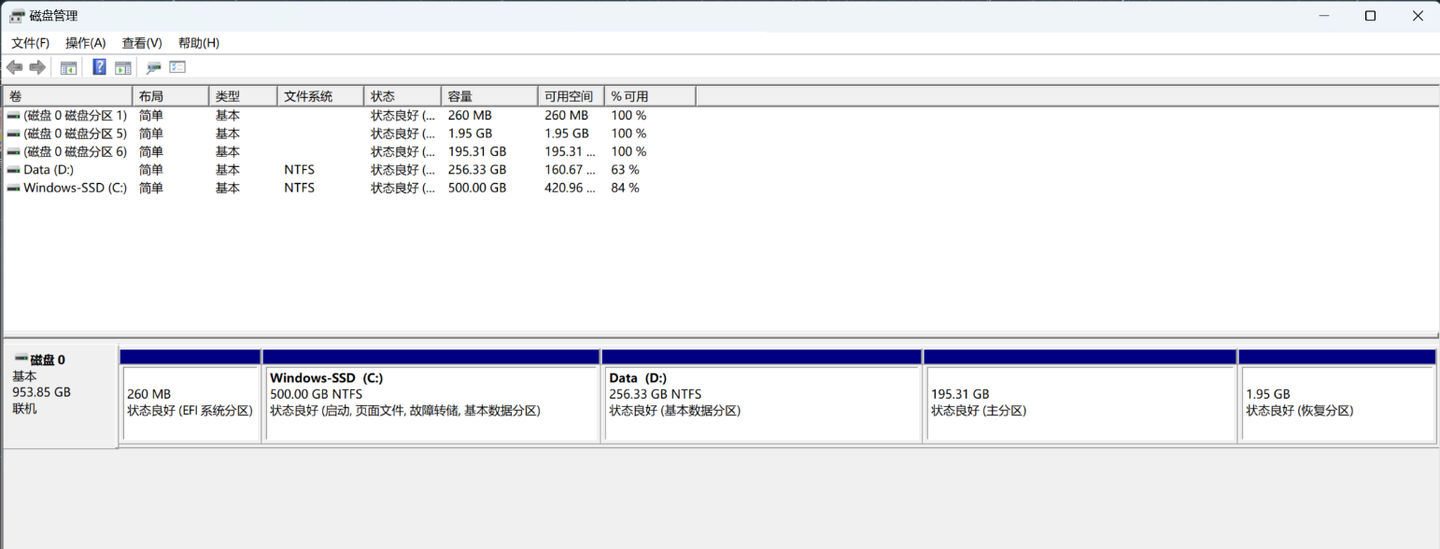Click the Forward arrow toolbar icon
The width and height of the screenshot is (1440, 549).
coord(38,67)
